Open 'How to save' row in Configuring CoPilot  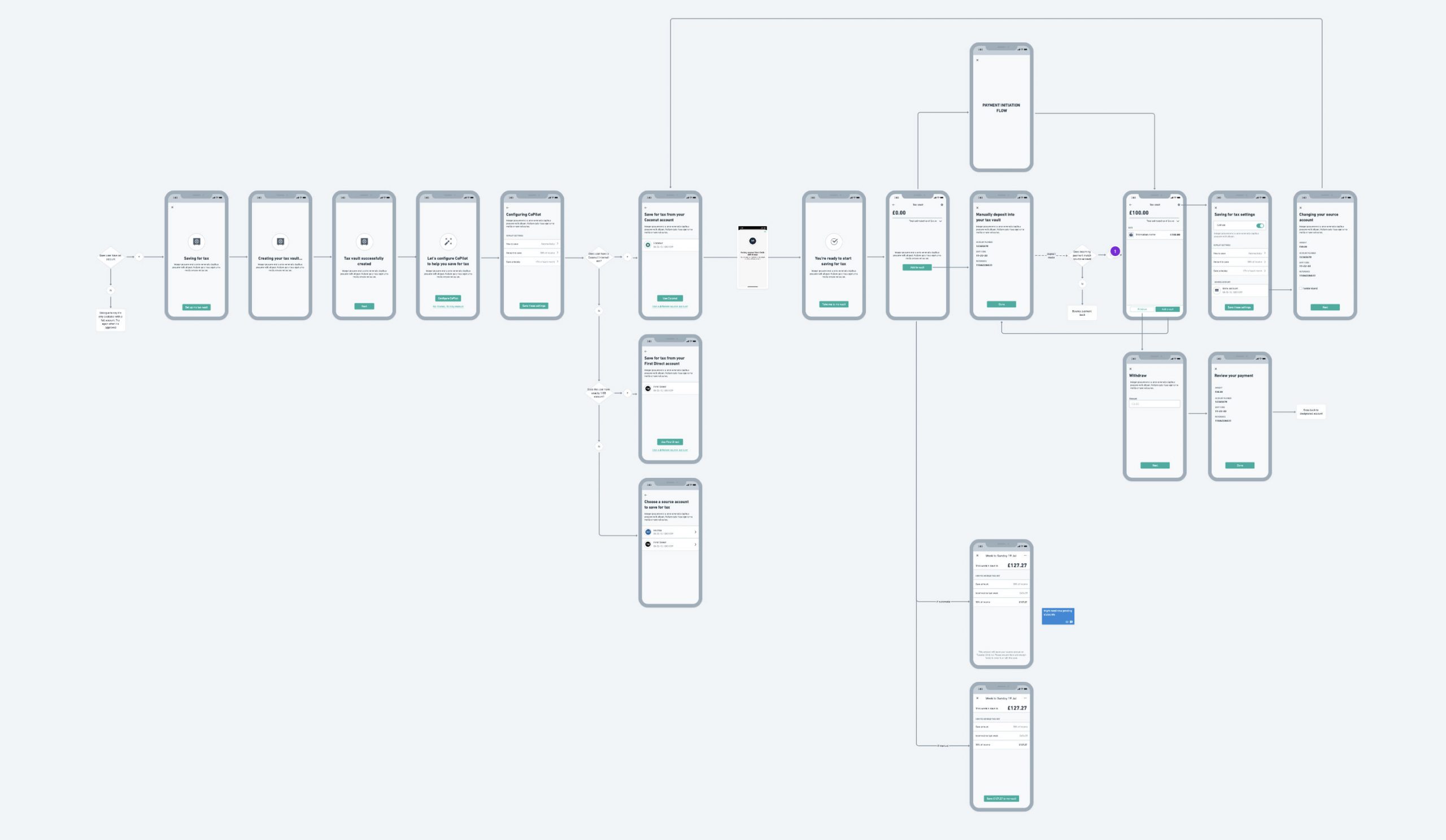(532, 244)
